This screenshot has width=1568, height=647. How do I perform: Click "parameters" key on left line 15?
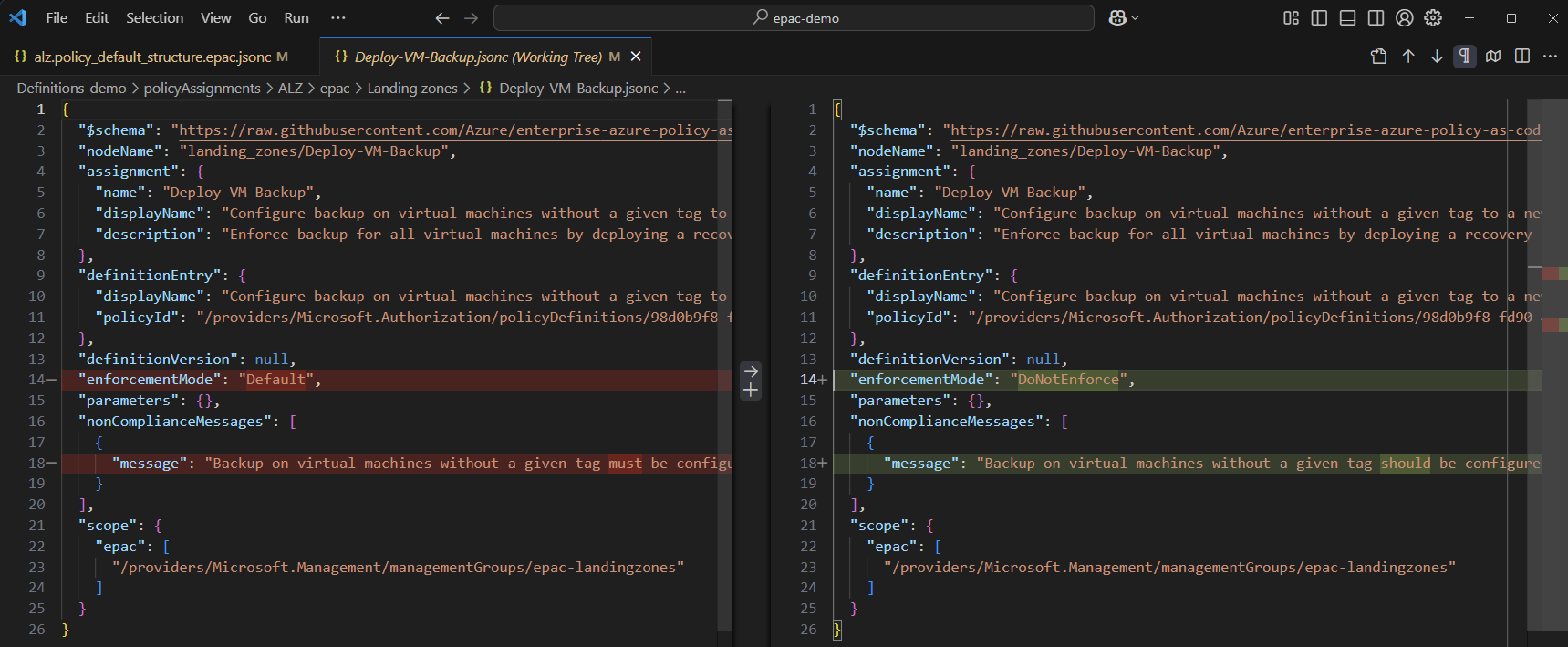(x=129, y=401)
